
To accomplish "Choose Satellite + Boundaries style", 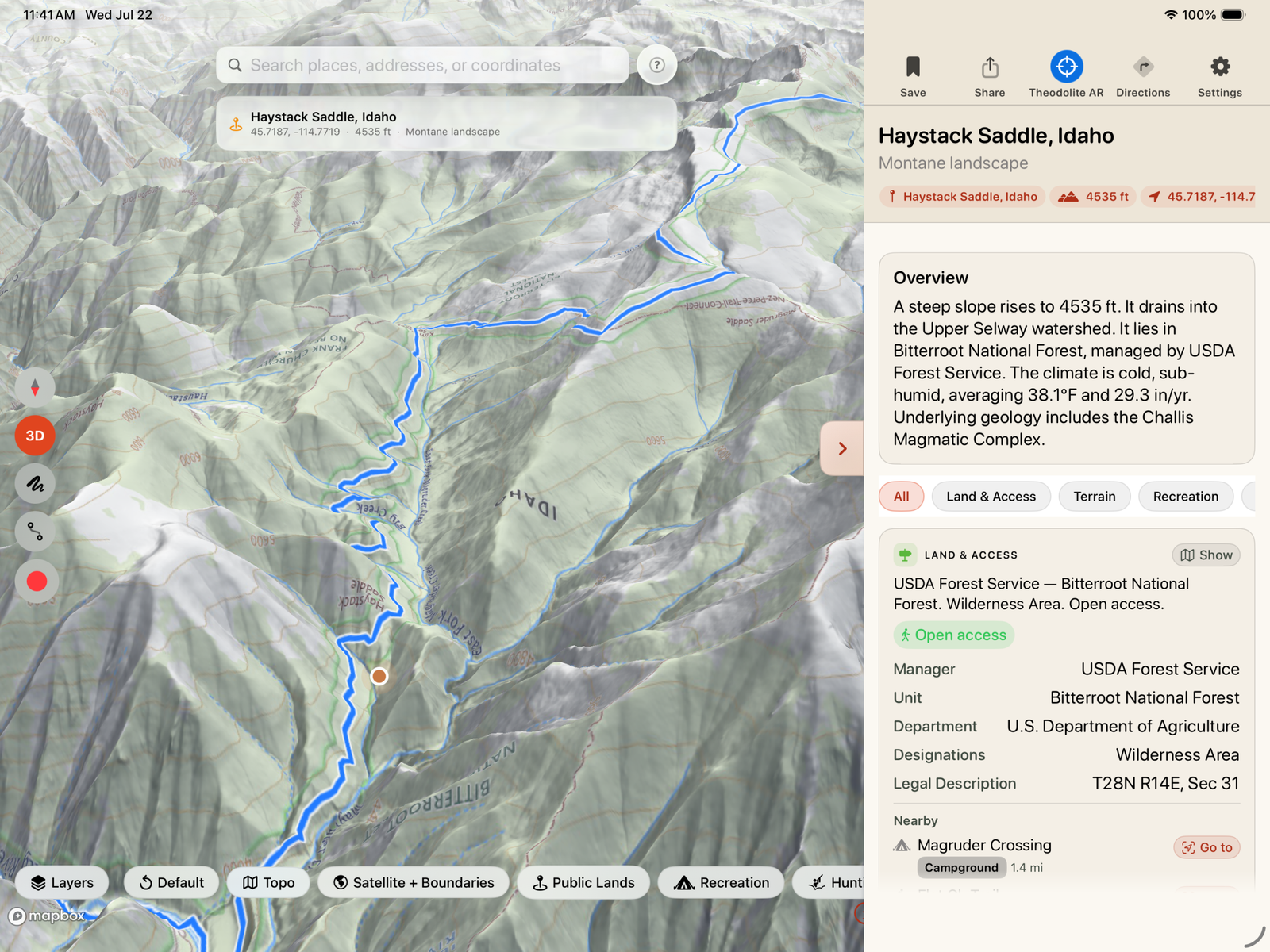I will click(414, 882).
